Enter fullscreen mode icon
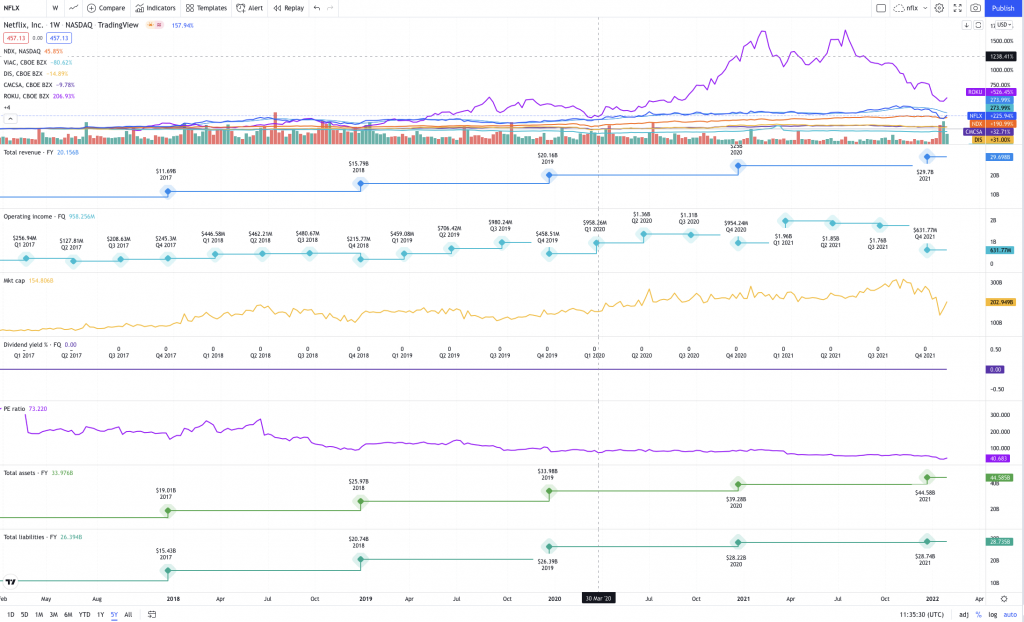The height and width of the screenshot is (622, 1024). 957,8
